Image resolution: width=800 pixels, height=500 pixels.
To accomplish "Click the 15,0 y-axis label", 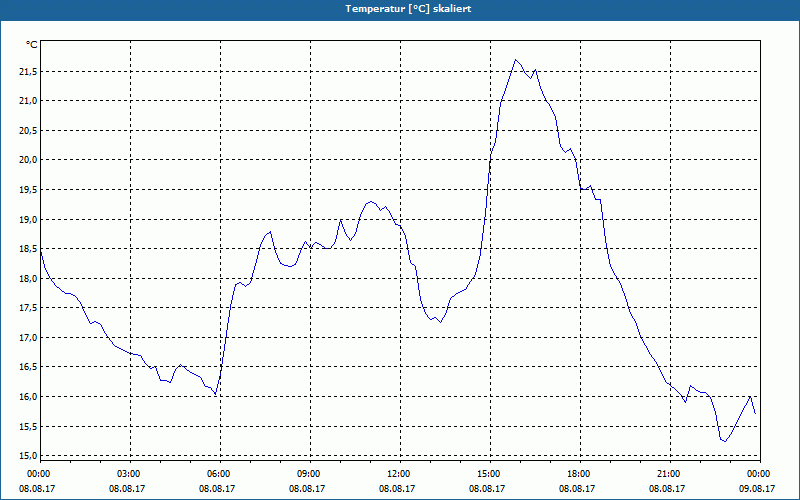I will pyautogui.click(x=28, y=456).
